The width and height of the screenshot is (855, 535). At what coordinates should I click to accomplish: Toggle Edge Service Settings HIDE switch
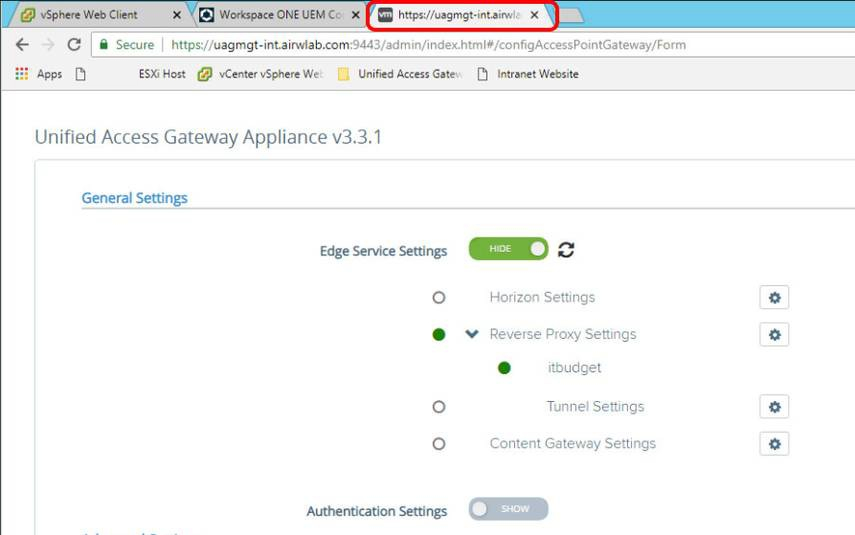pos(508,250)
